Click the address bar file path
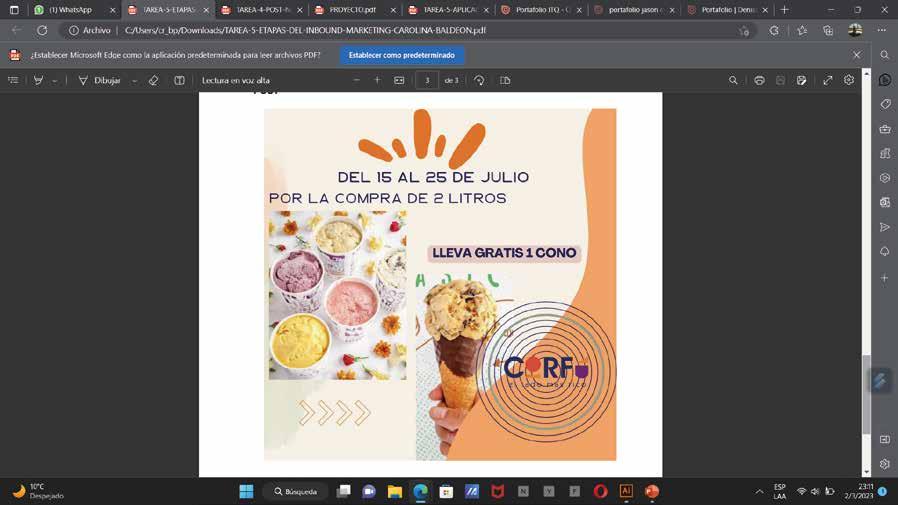 pos(305,30)
